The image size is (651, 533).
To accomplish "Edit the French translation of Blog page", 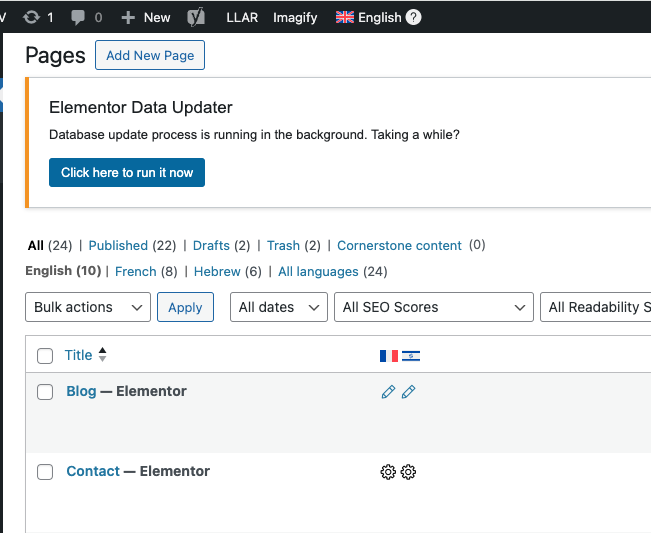I will point(388,391).
